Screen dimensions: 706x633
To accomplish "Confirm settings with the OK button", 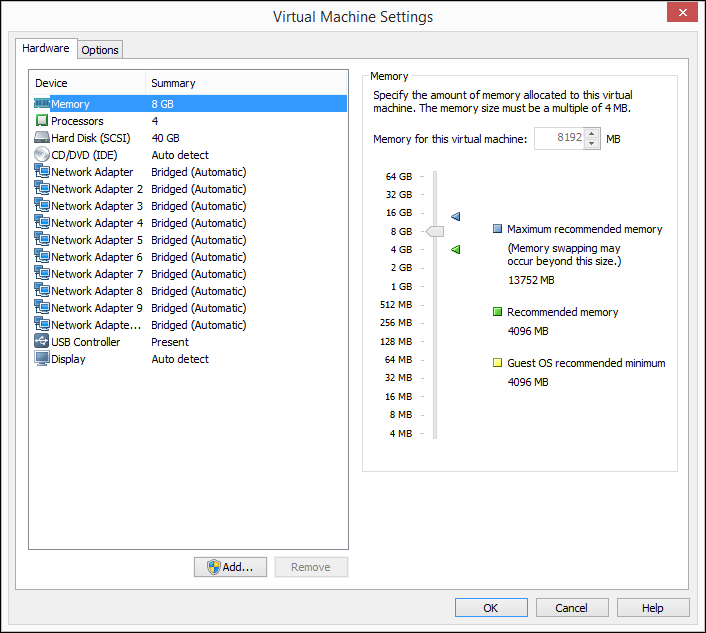I will (491, 608).
